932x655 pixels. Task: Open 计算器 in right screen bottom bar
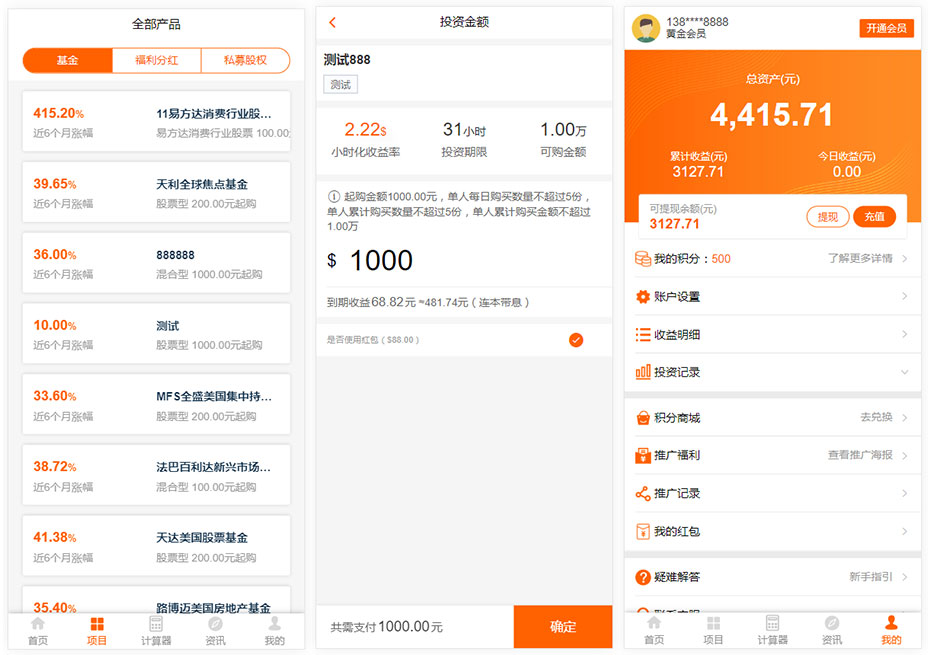pos(772,631)
